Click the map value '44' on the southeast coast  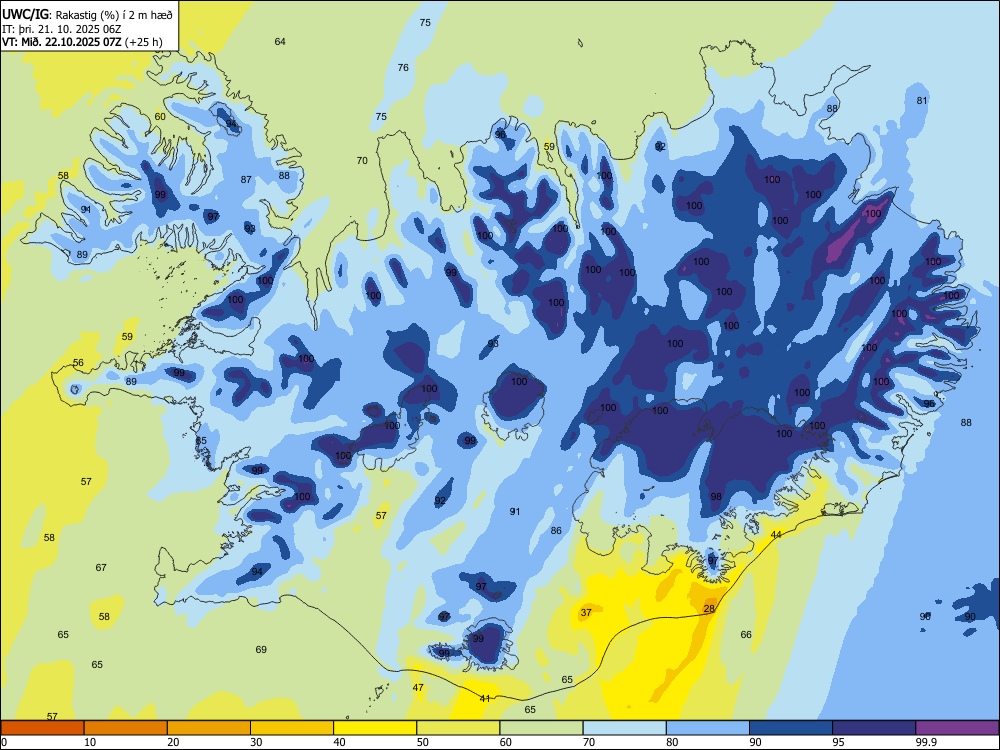pyautogui.click(x=776, y=534)
